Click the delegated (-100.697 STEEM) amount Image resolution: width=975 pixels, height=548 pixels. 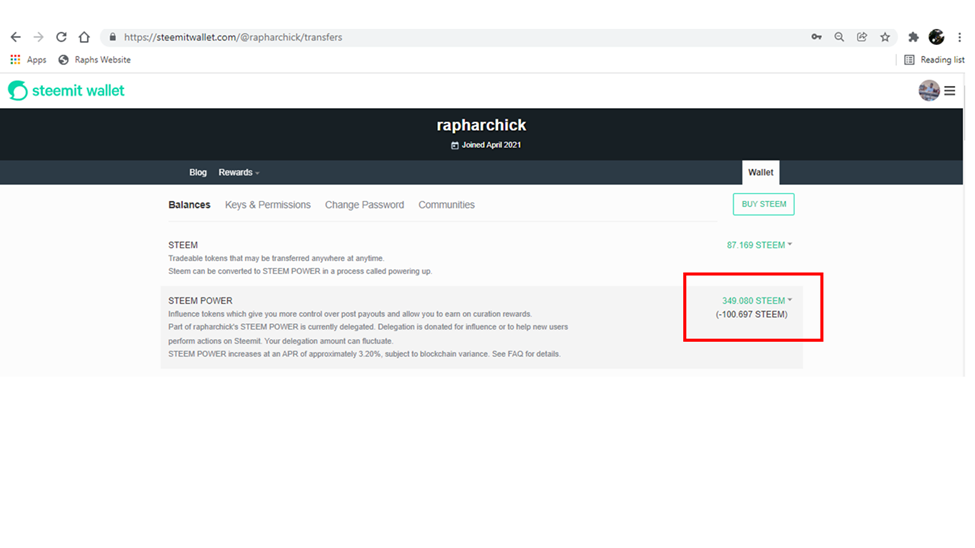point(751,314)
